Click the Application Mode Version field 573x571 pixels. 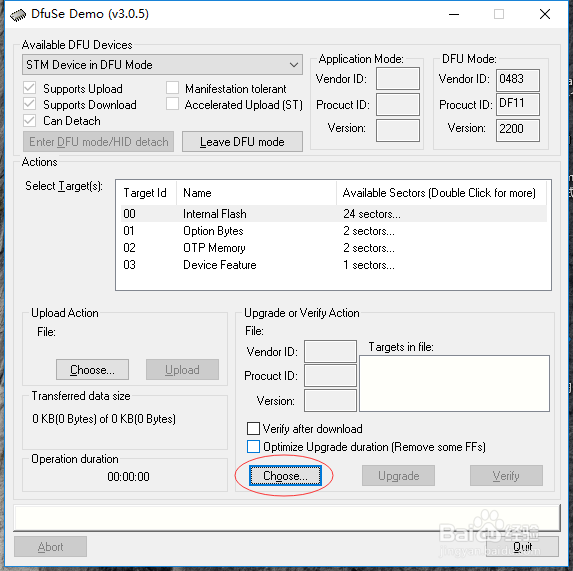click(398, 130)
